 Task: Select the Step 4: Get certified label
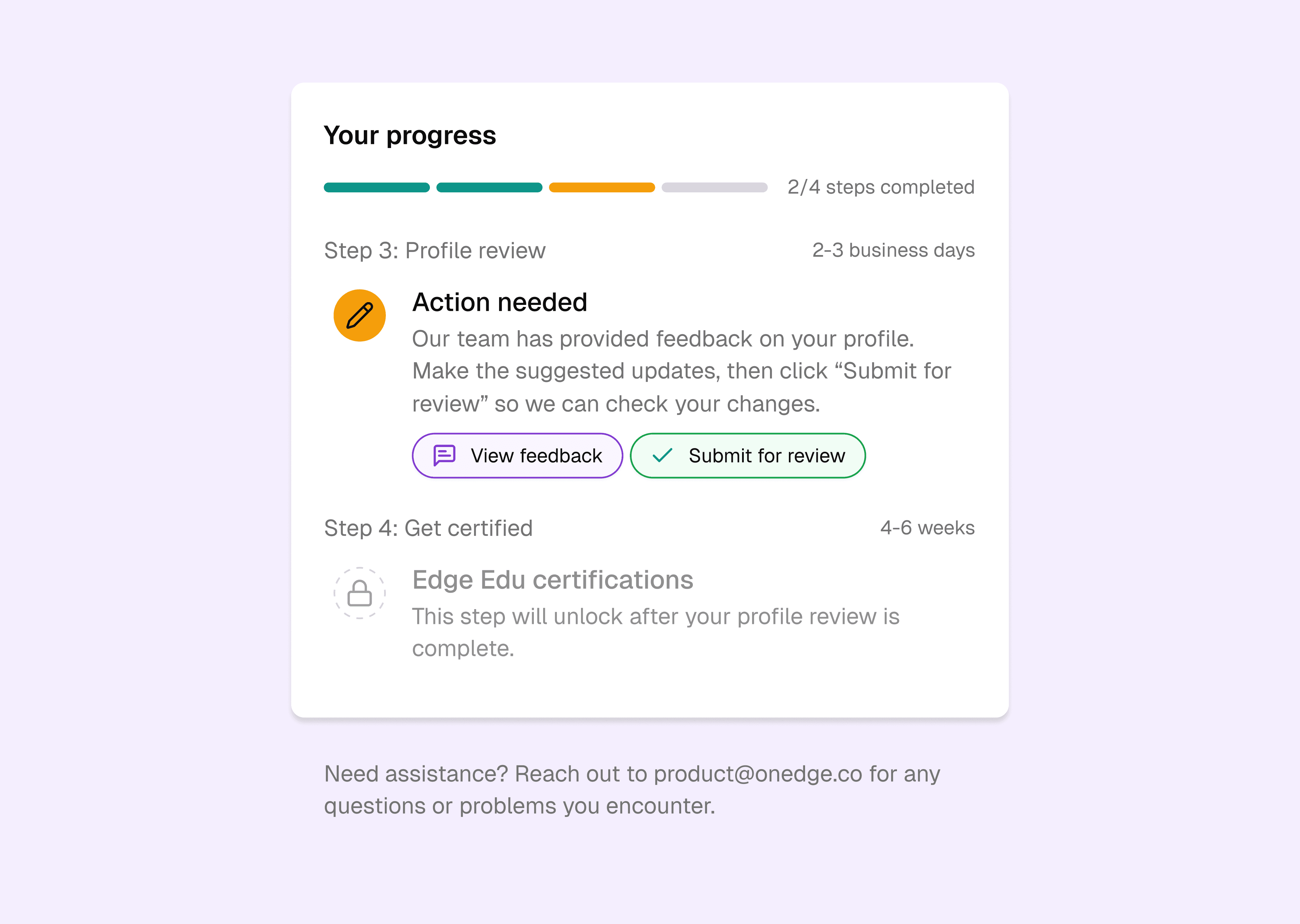click(429, 528)
